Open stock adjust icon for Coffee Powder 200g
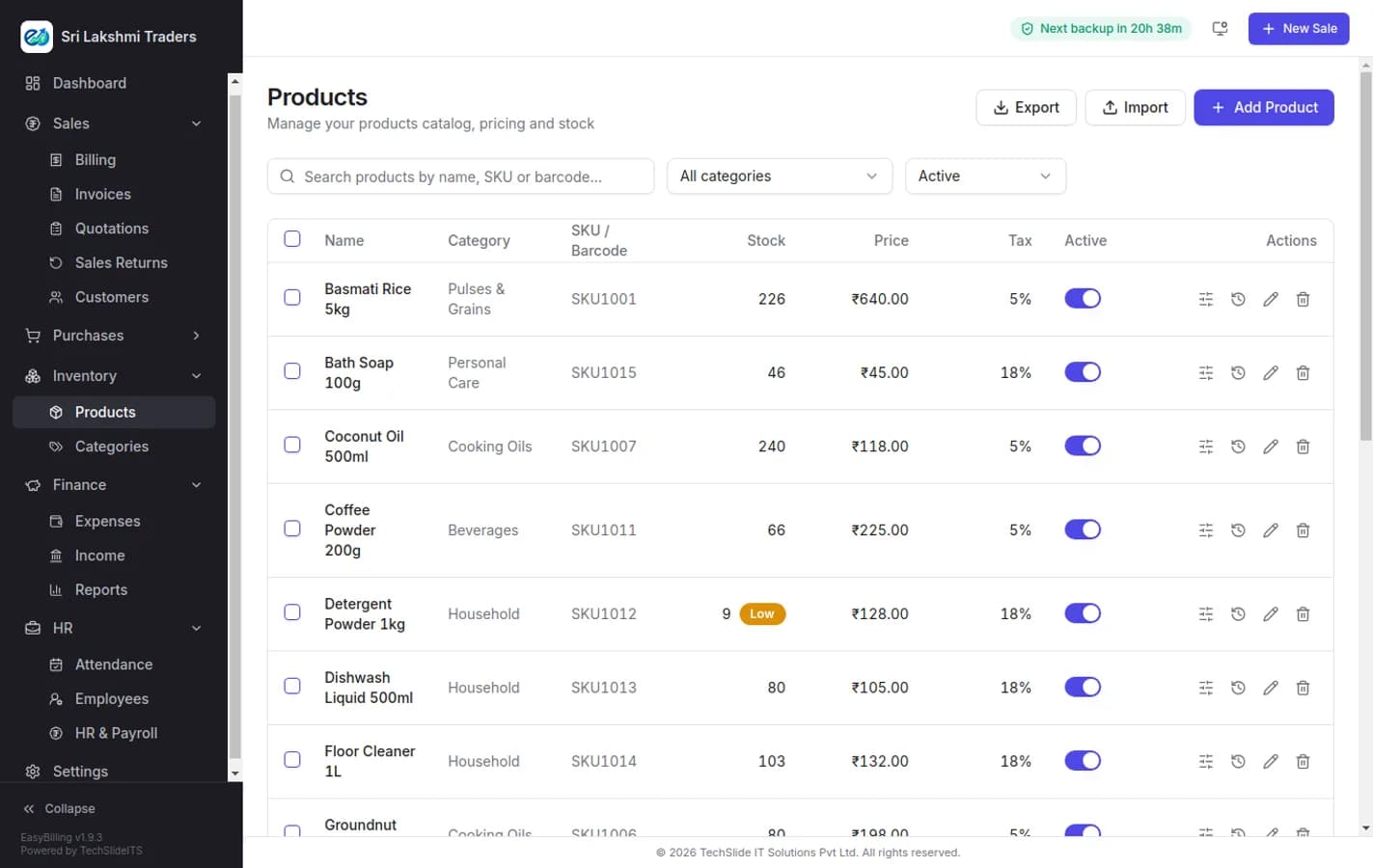This screenshot has height=868, width=1373. coord(1205,530)
